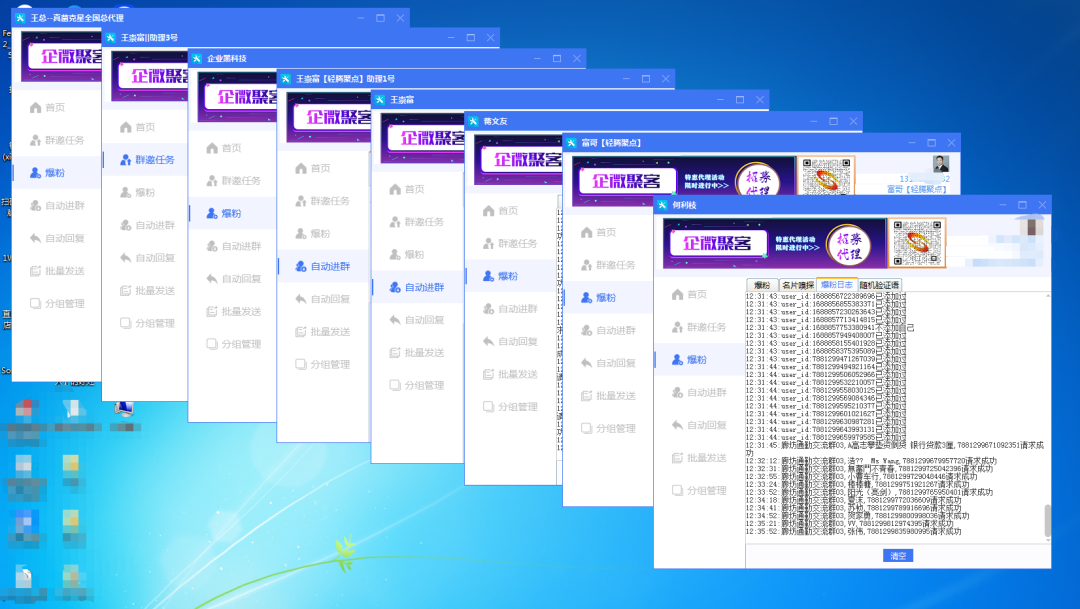Select 群邀任务 in the 王崇富||助理3号 window

coord(147,160)
